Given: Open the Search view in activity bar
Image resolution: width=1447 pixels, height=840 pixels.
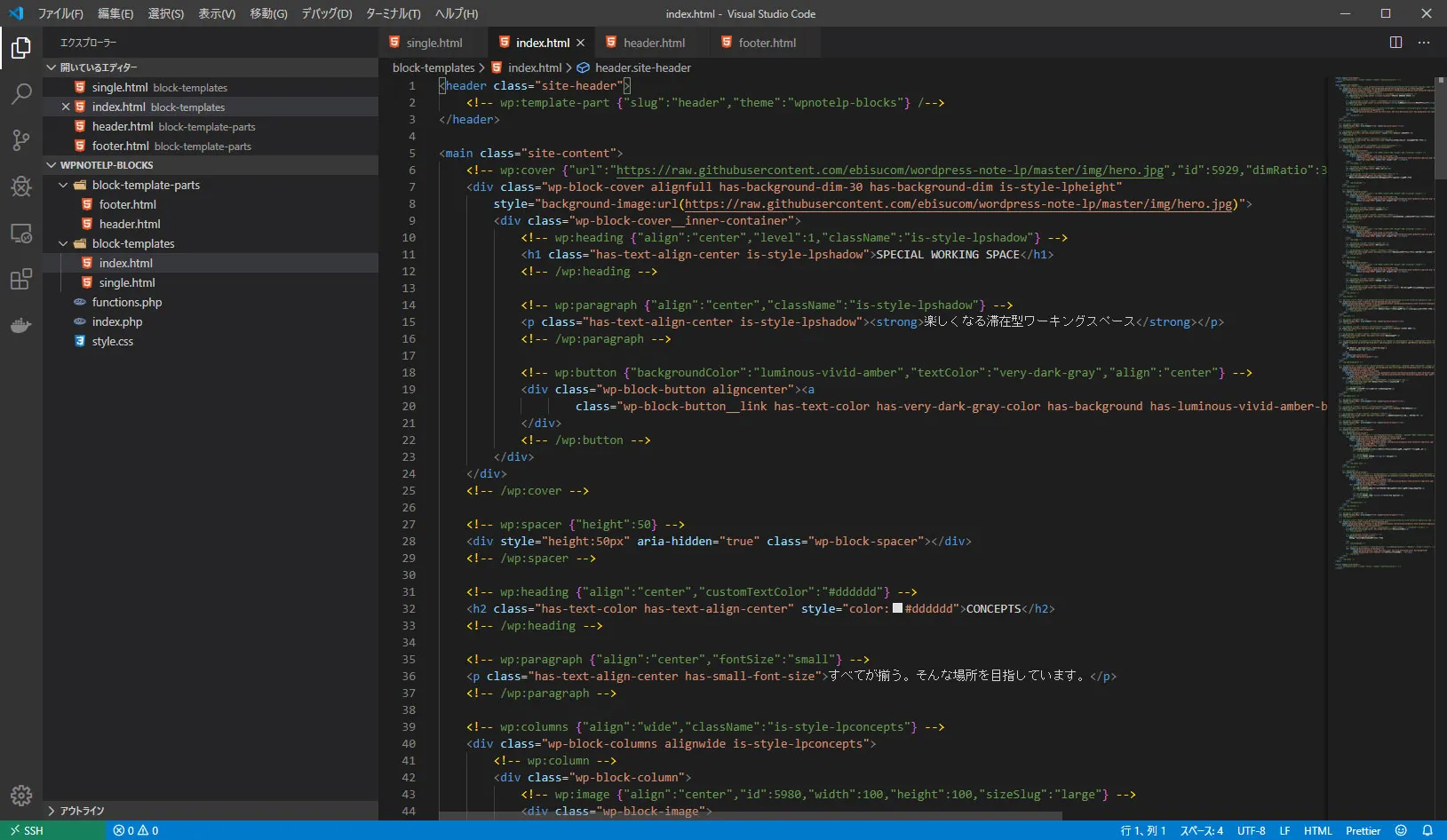Looking at the screenshot, I should 21,94.
